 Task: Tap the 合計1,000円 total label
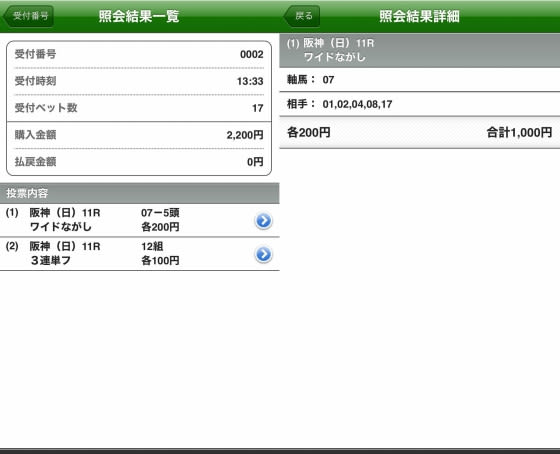(x=519, y=133)
